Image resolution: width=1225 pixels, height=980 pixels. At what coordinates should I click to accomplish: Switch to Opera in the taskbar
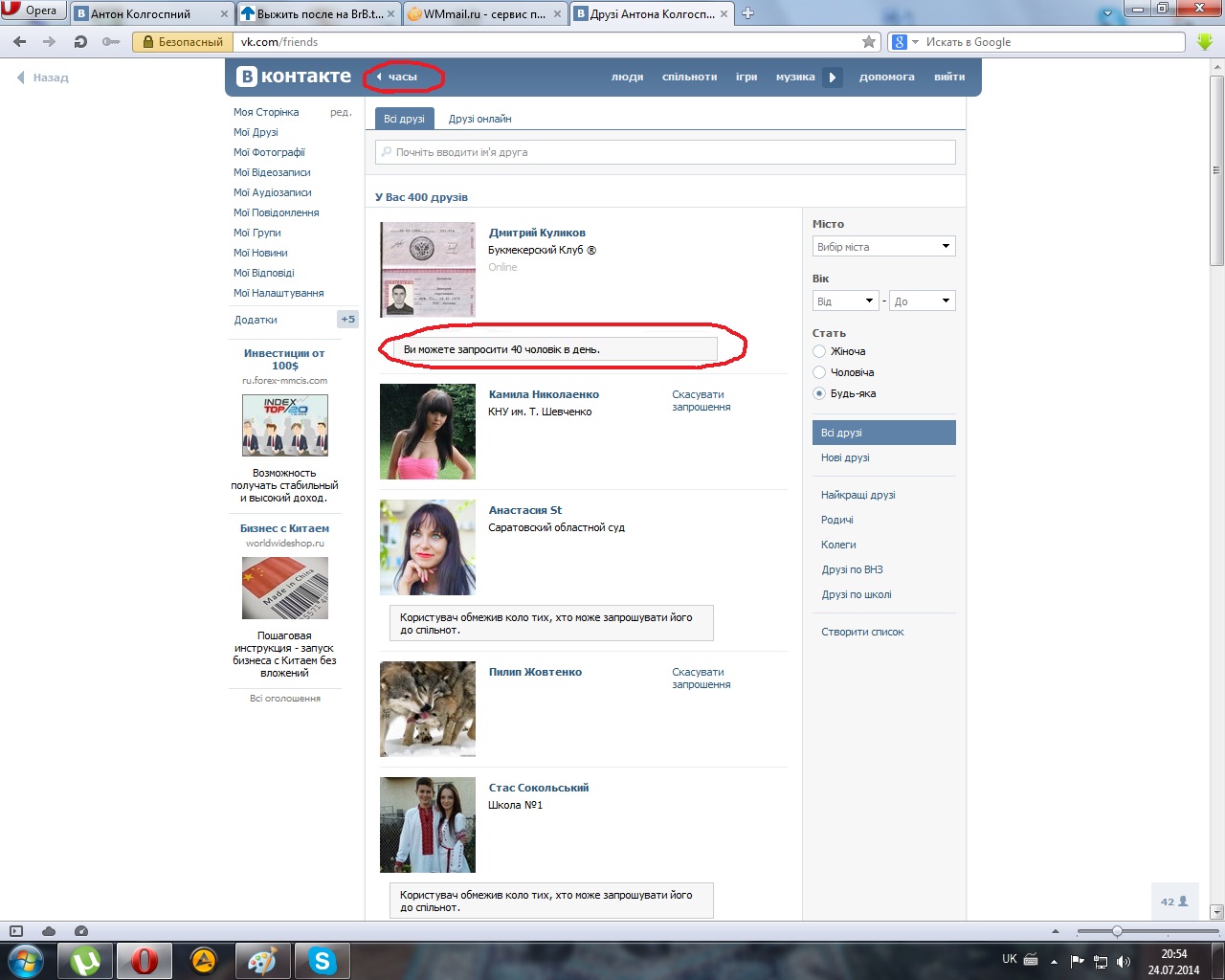pos(145,960)
